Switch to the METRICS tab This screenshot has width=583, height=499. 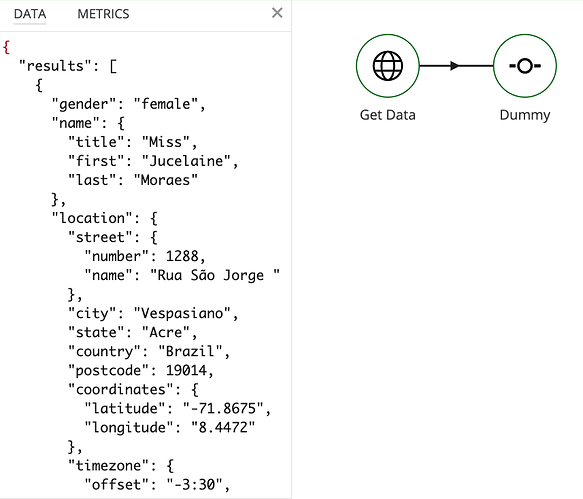point(103,14)
